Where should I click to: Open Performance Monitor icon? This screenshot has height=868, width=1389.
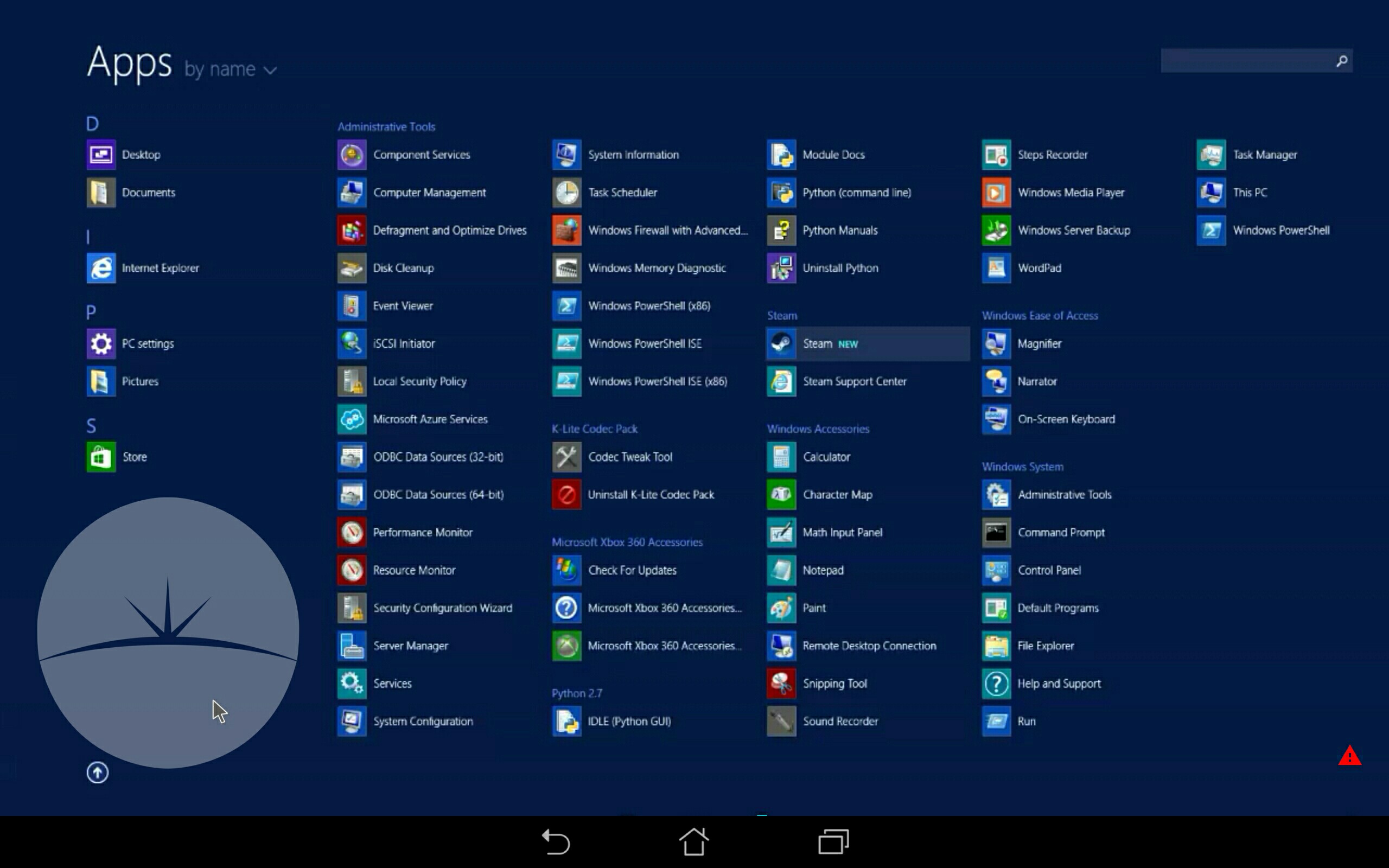click(351, 533)
